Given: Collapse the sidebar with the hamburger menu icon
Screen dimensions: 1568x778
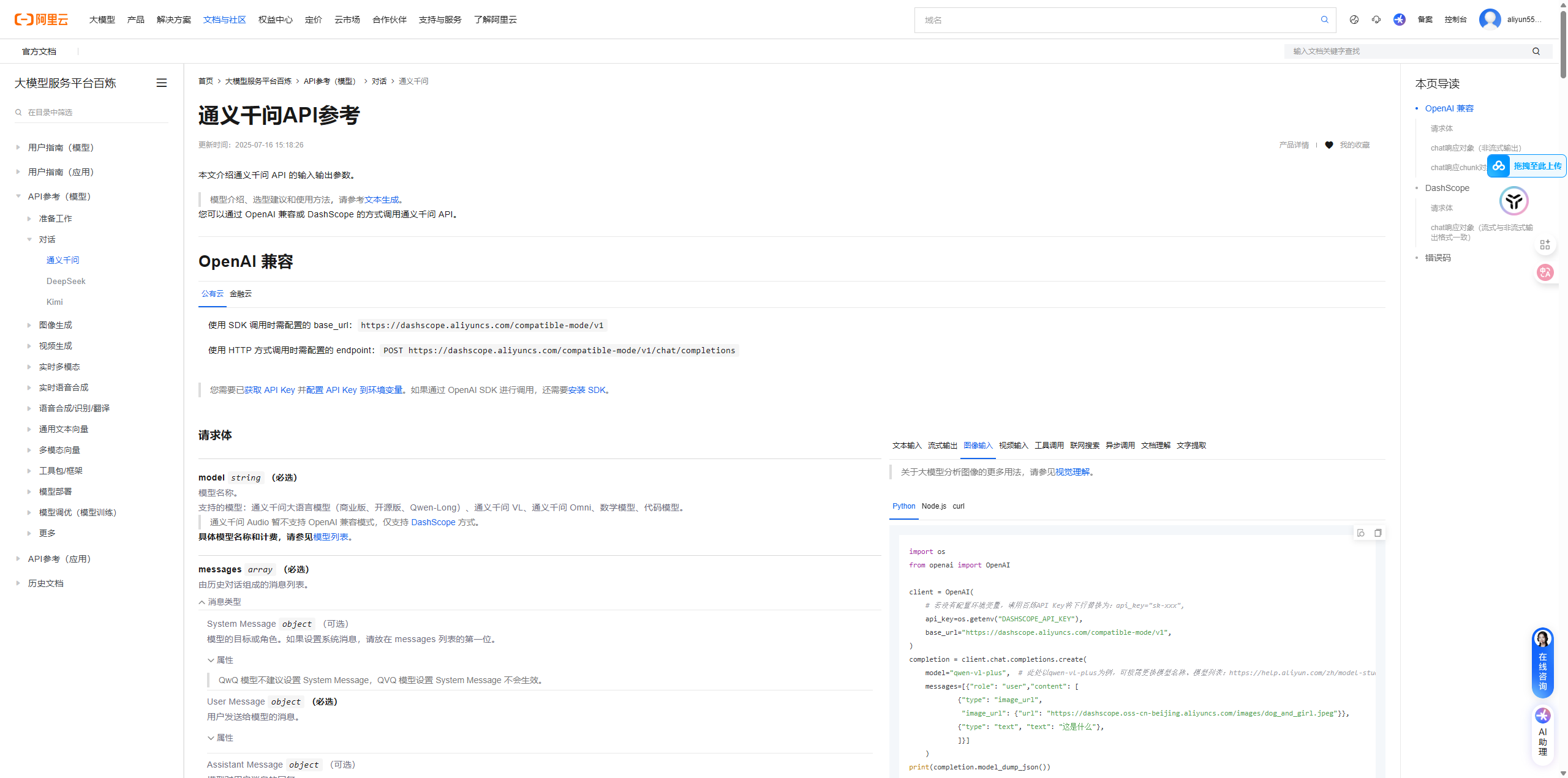Looking at the screenshot, I should (x=162, y=83).
